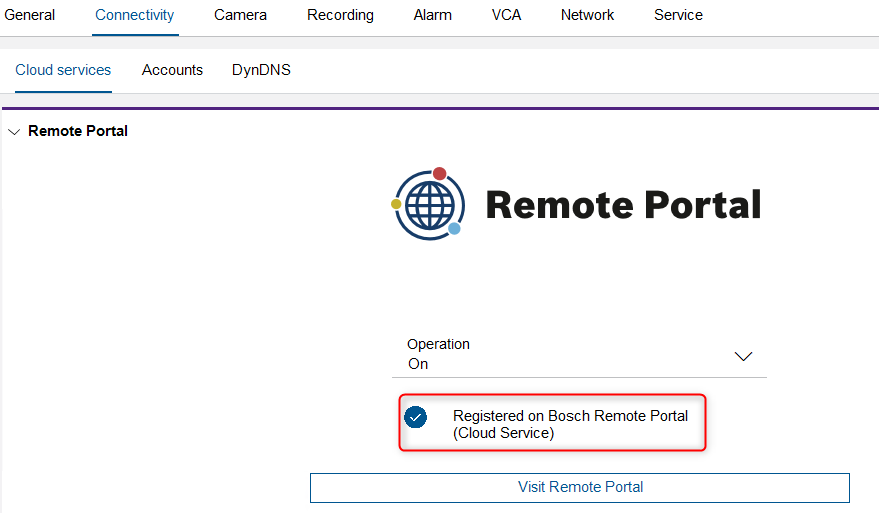Go to the Recording tab
The width and height of the screenshot is (879, 513).
[340, 15]
